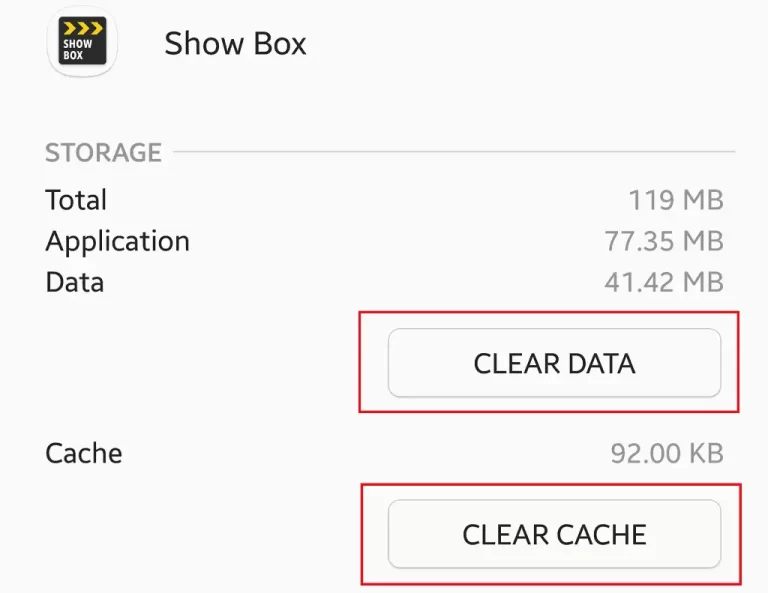This screenshot has width=768, height=593.
Task: Click the 77.35 MB application size
Action: coord(664,241)
